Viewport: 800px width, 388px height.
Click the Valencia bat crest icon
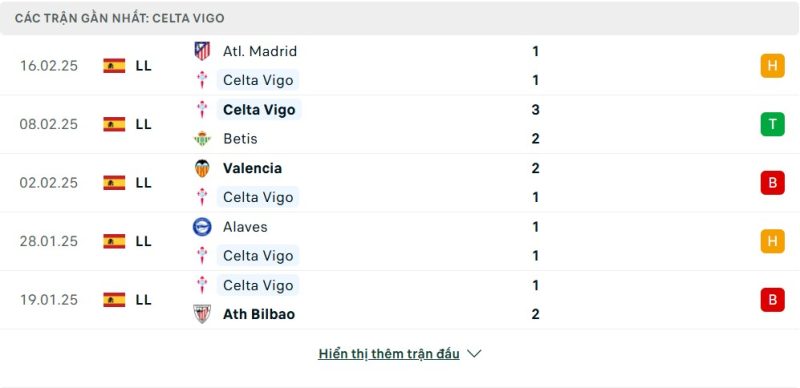click(x=202, y=168)
